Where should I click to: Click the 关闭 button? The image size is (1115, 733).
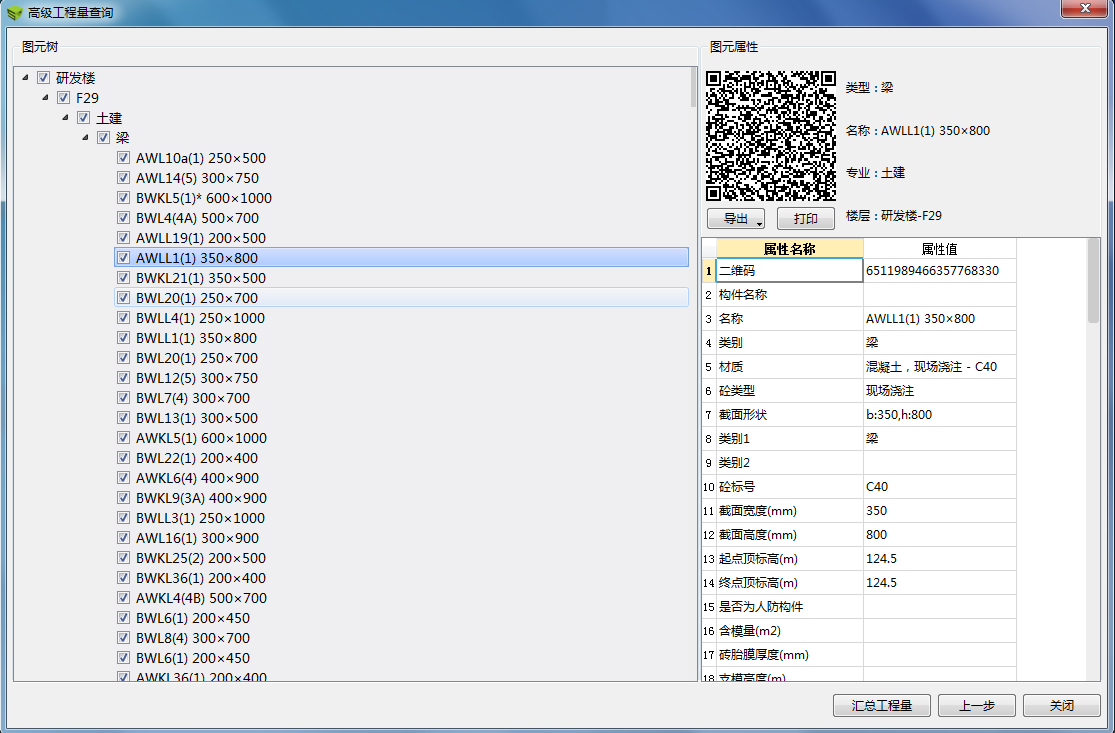[1062, 705]
